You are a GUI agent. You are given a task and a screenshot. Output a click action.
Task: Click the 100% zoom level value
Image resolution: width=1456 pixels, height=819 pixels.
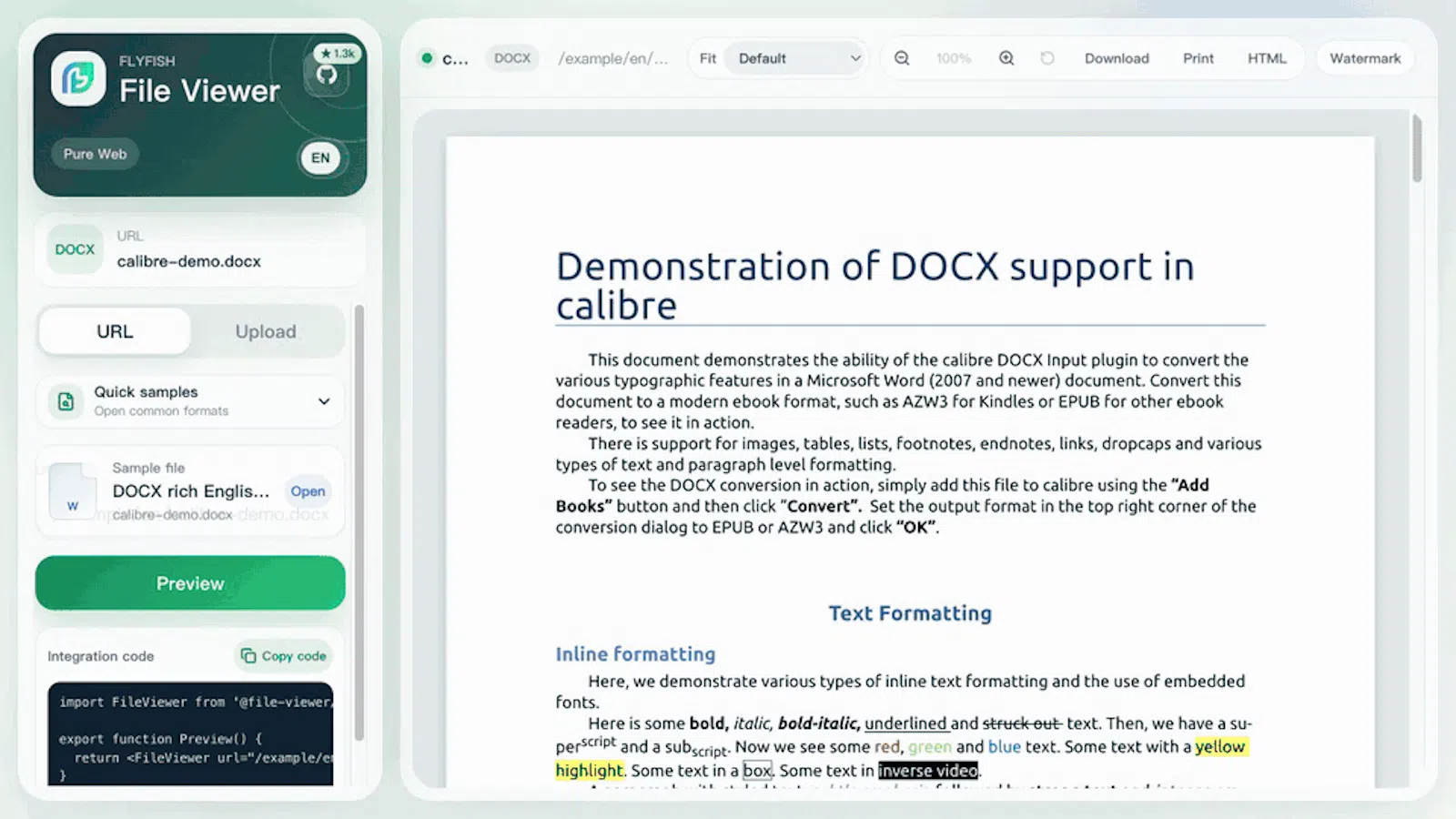pos(954,58)
